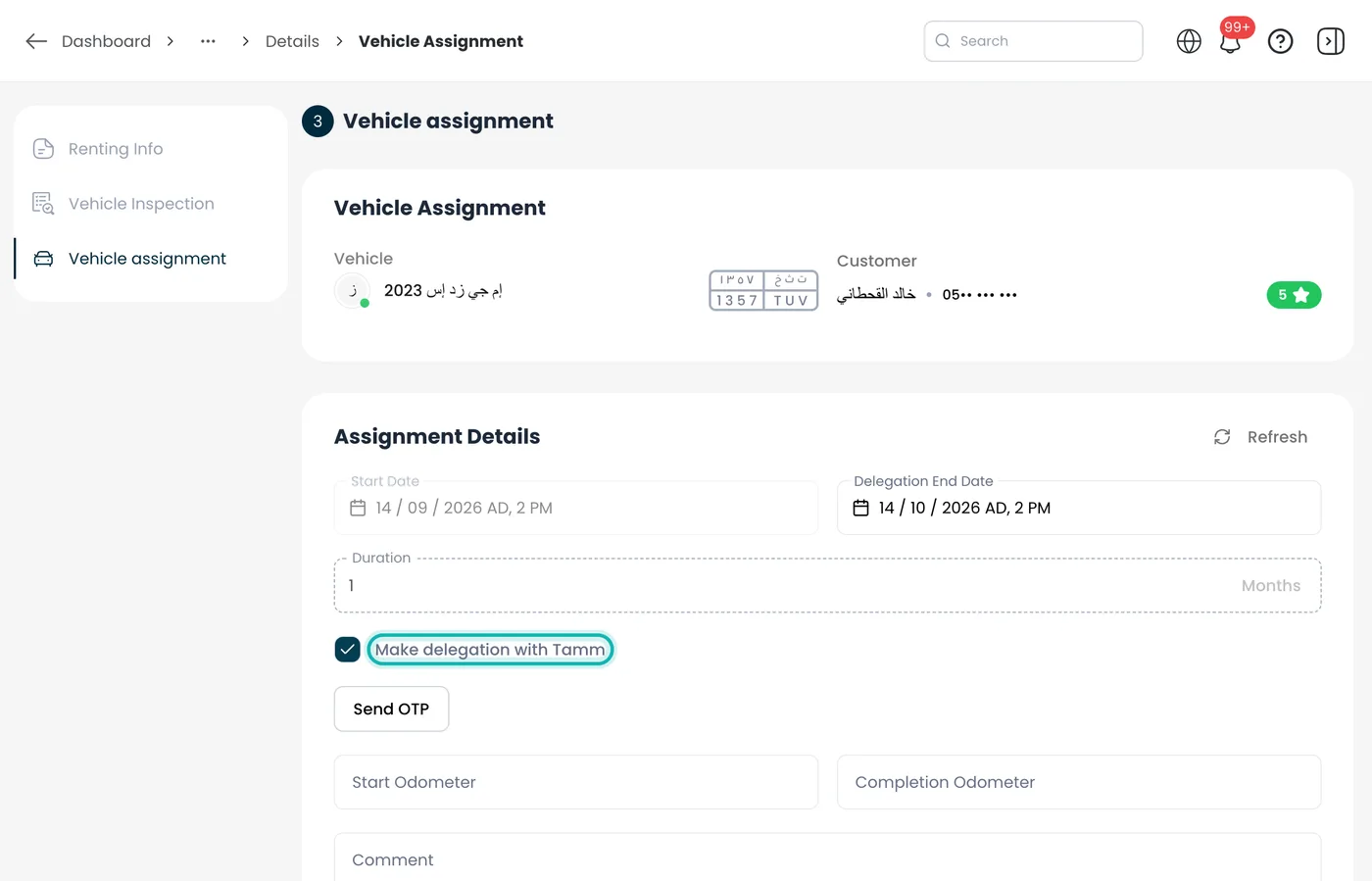Expand the breadcrumb ellipsis menu
Screen dimensions: 1372x881
(x=208, y=41)
